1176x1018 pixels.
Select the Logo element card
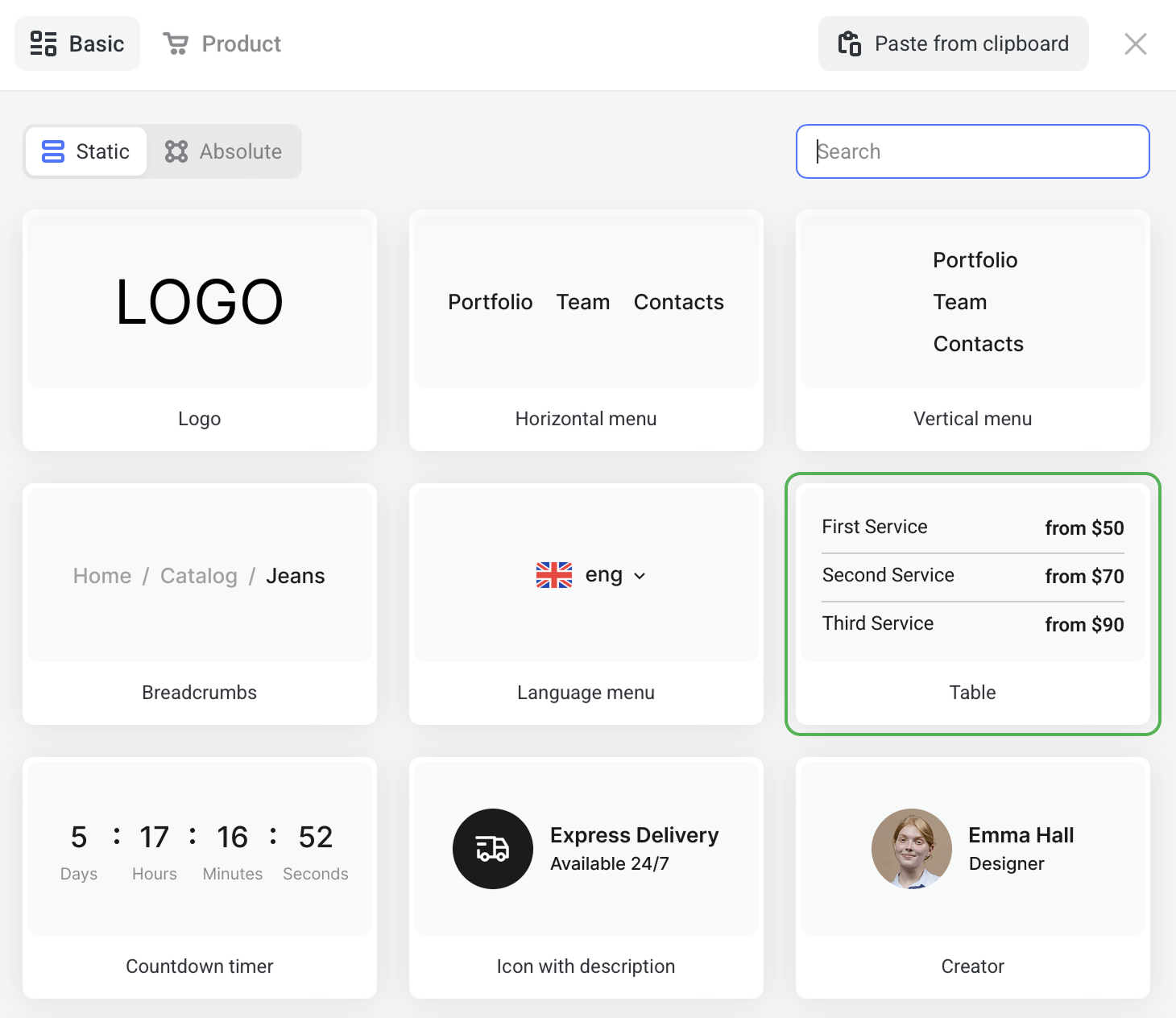pos(200,330)
